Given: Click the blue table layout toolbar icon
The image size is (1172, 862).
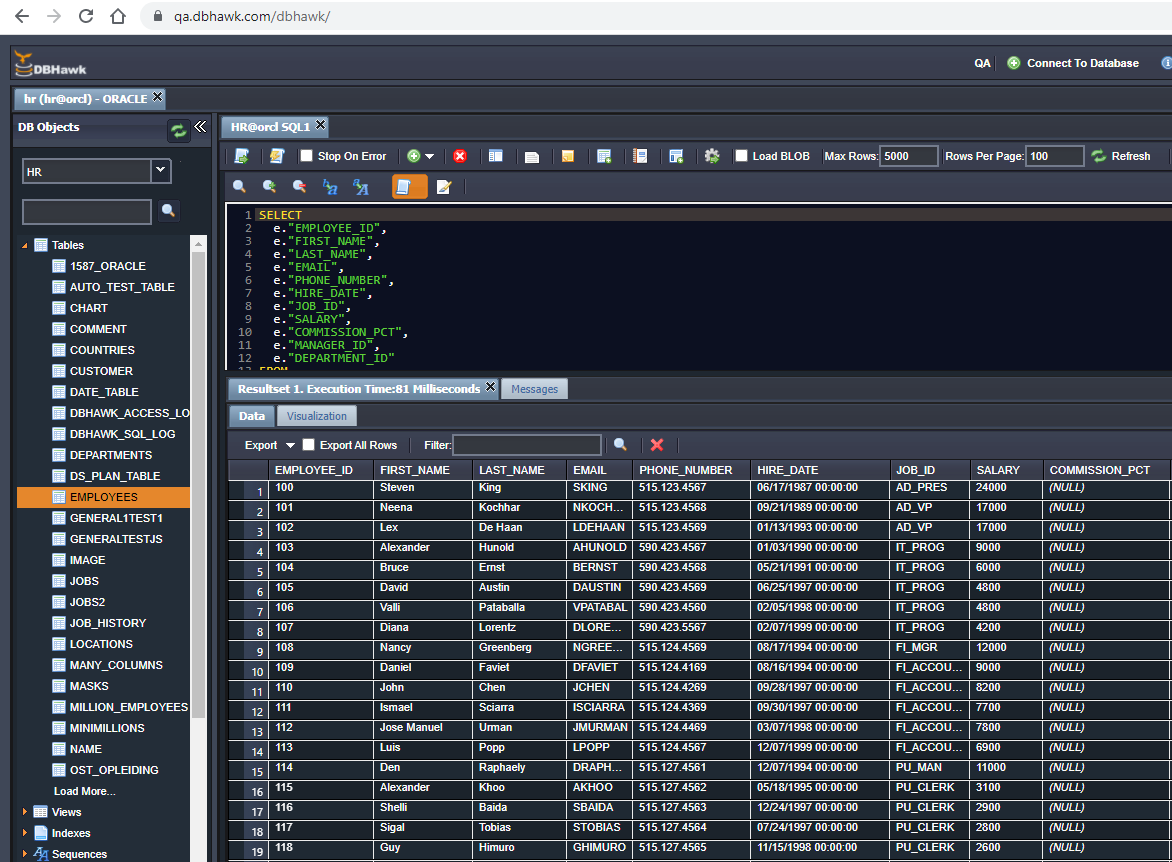Looking at the screenshot, I should tap(496, 156).
